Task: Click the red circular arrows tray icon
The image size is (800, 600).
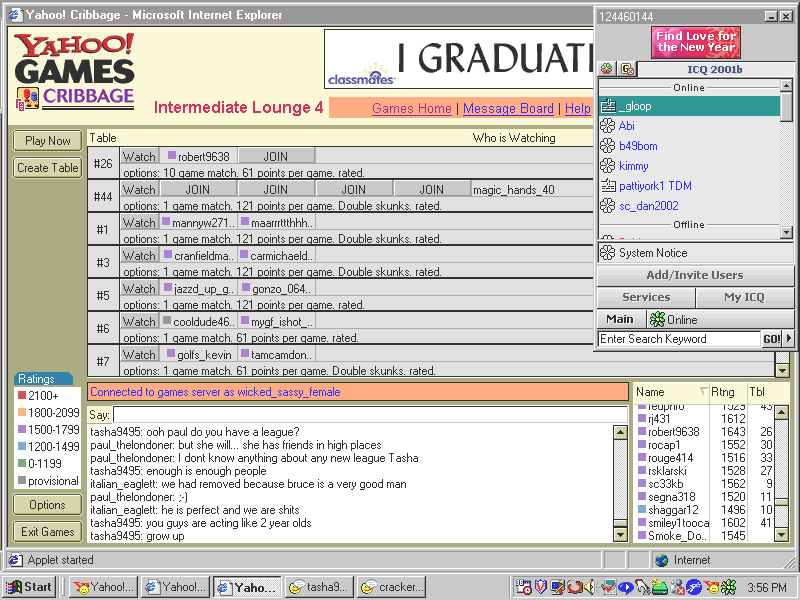Action: pos(574,587)
